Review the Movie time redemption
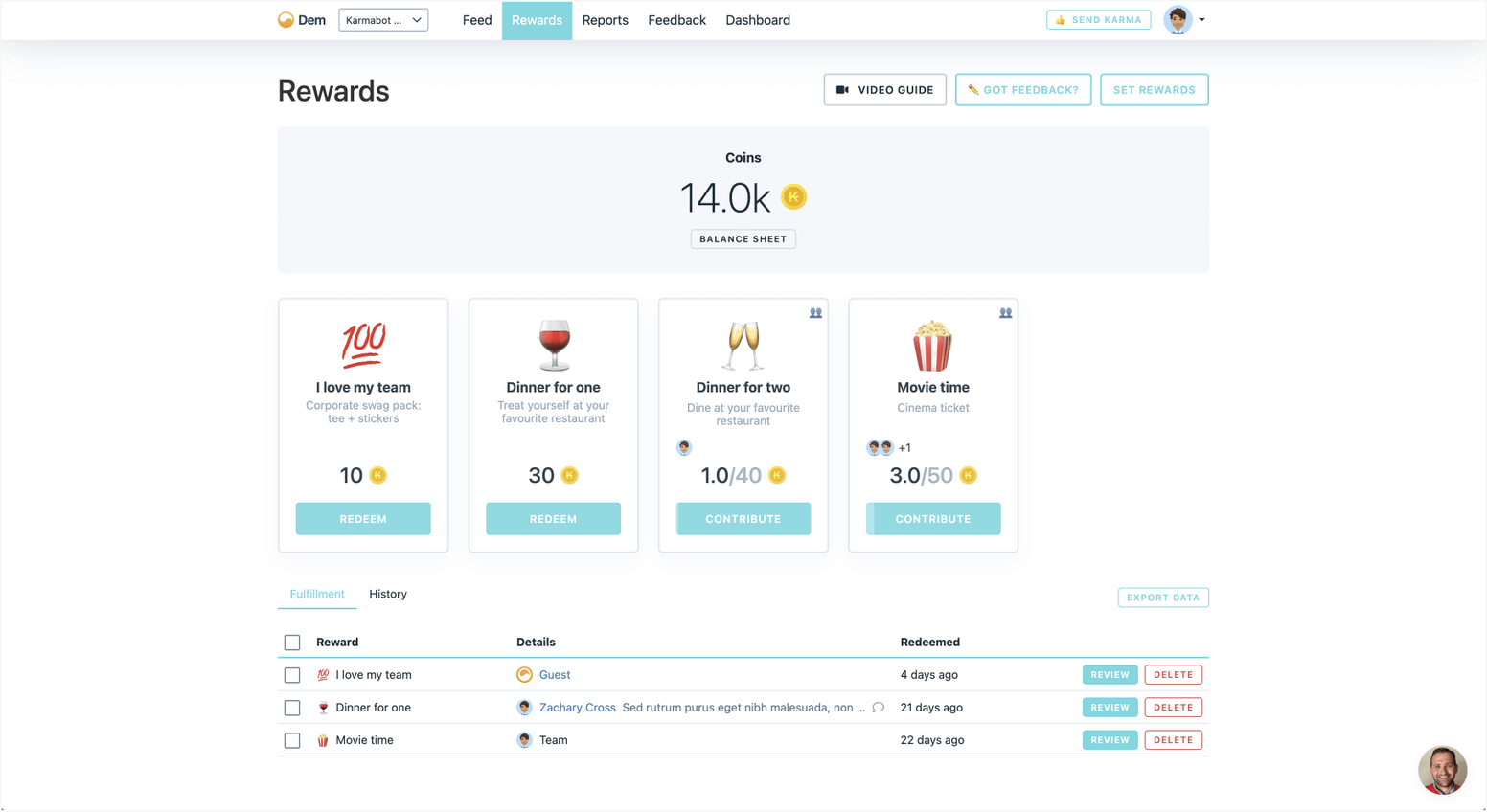 (1110, 740)
